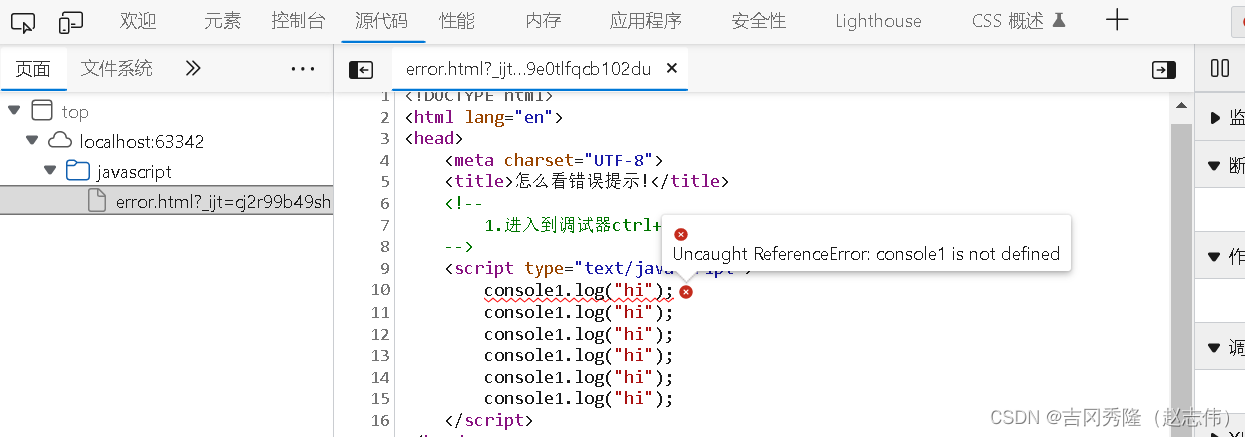Select the 页面 navigator tab
Image resolution: width=1245 pixels, height=437 pixels.
click(x=33, y=68)
